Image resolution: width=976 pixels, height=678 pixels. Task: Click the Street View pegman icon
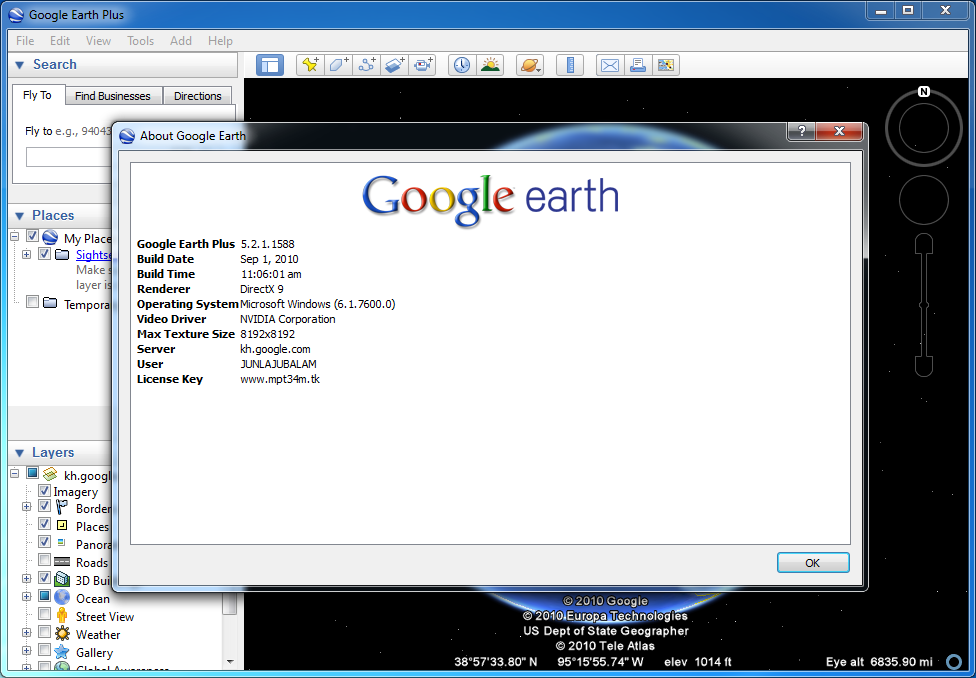point(62,616)
